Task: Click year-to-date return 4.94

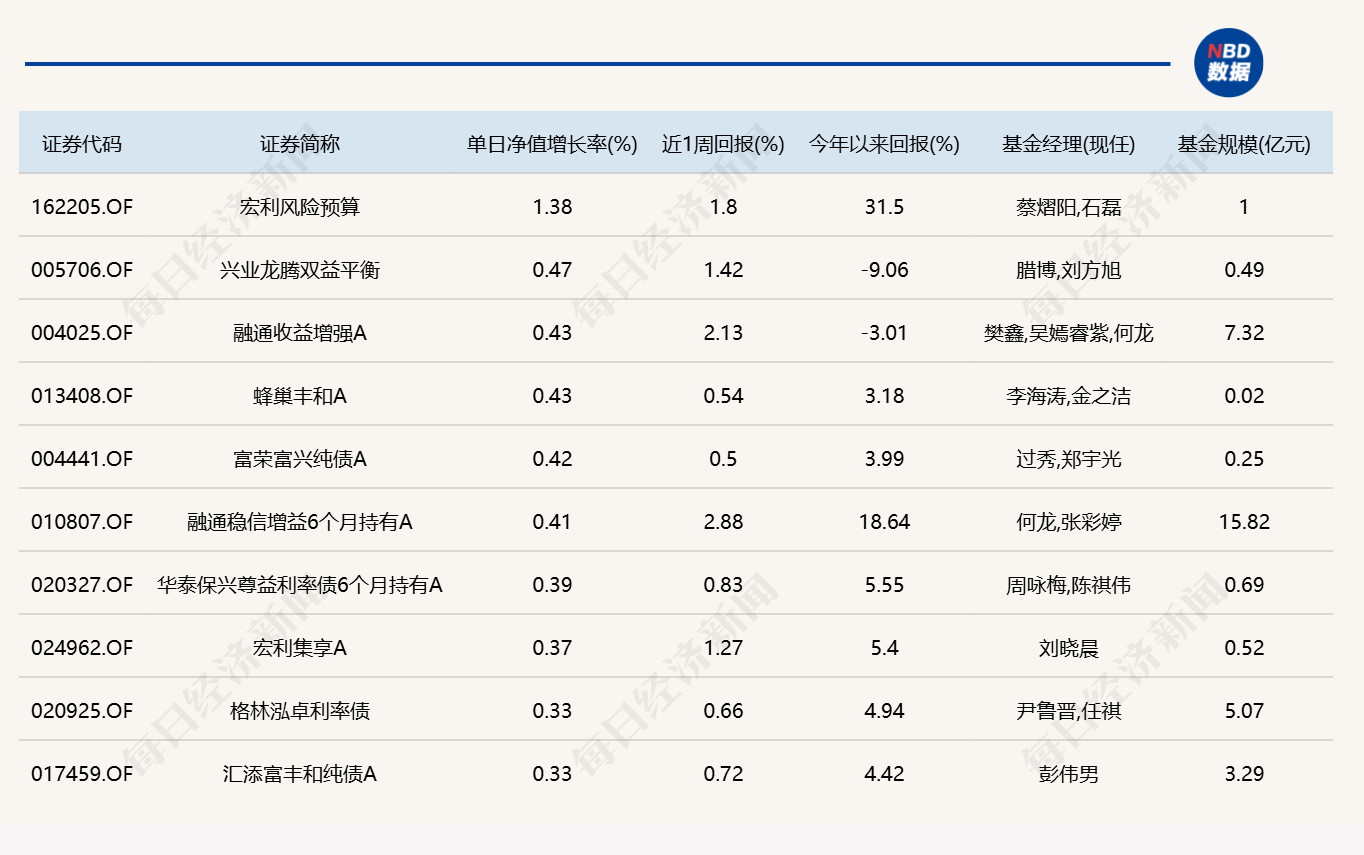Action: [884, 711]
